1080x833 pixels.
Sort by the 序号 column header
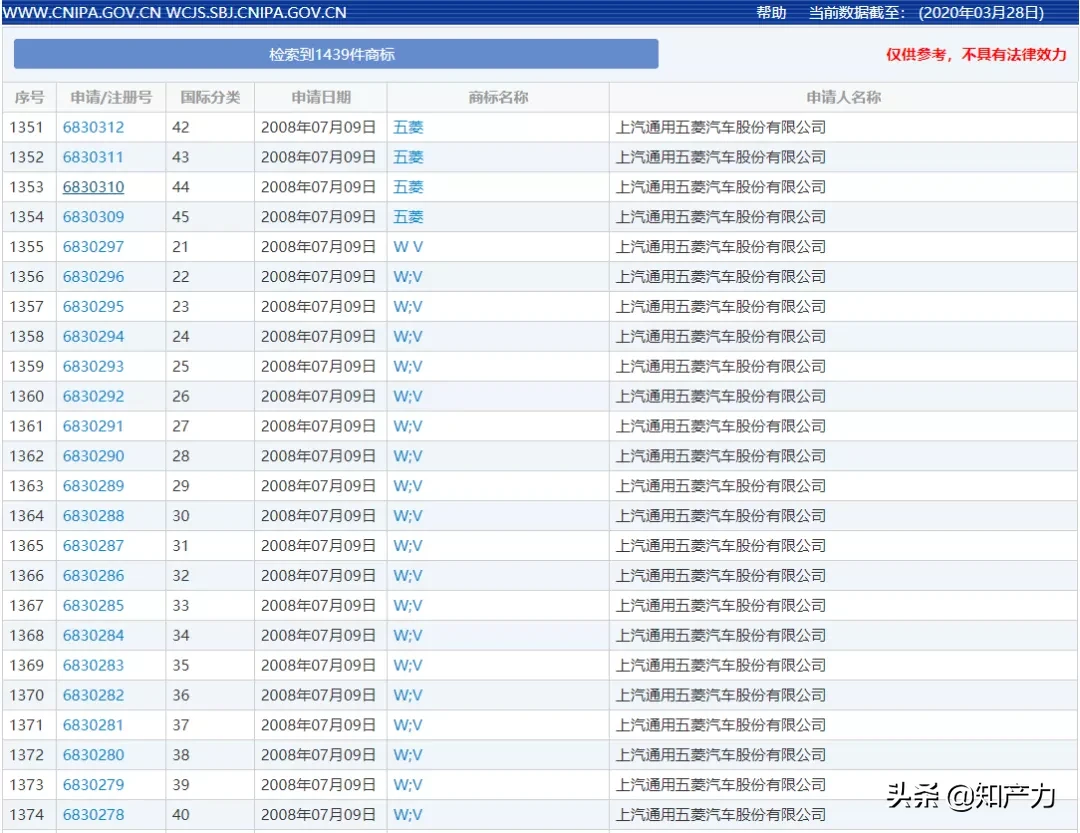[29, 97]
